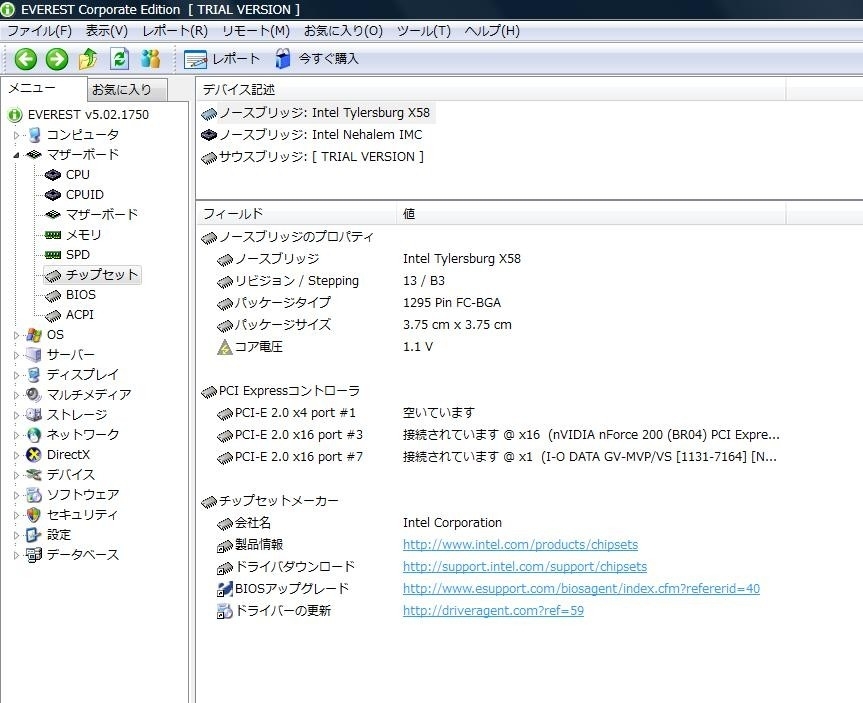Expand the ディスプレイ tree node
This screenshot has height=703, width=863.
click(17, 375)
